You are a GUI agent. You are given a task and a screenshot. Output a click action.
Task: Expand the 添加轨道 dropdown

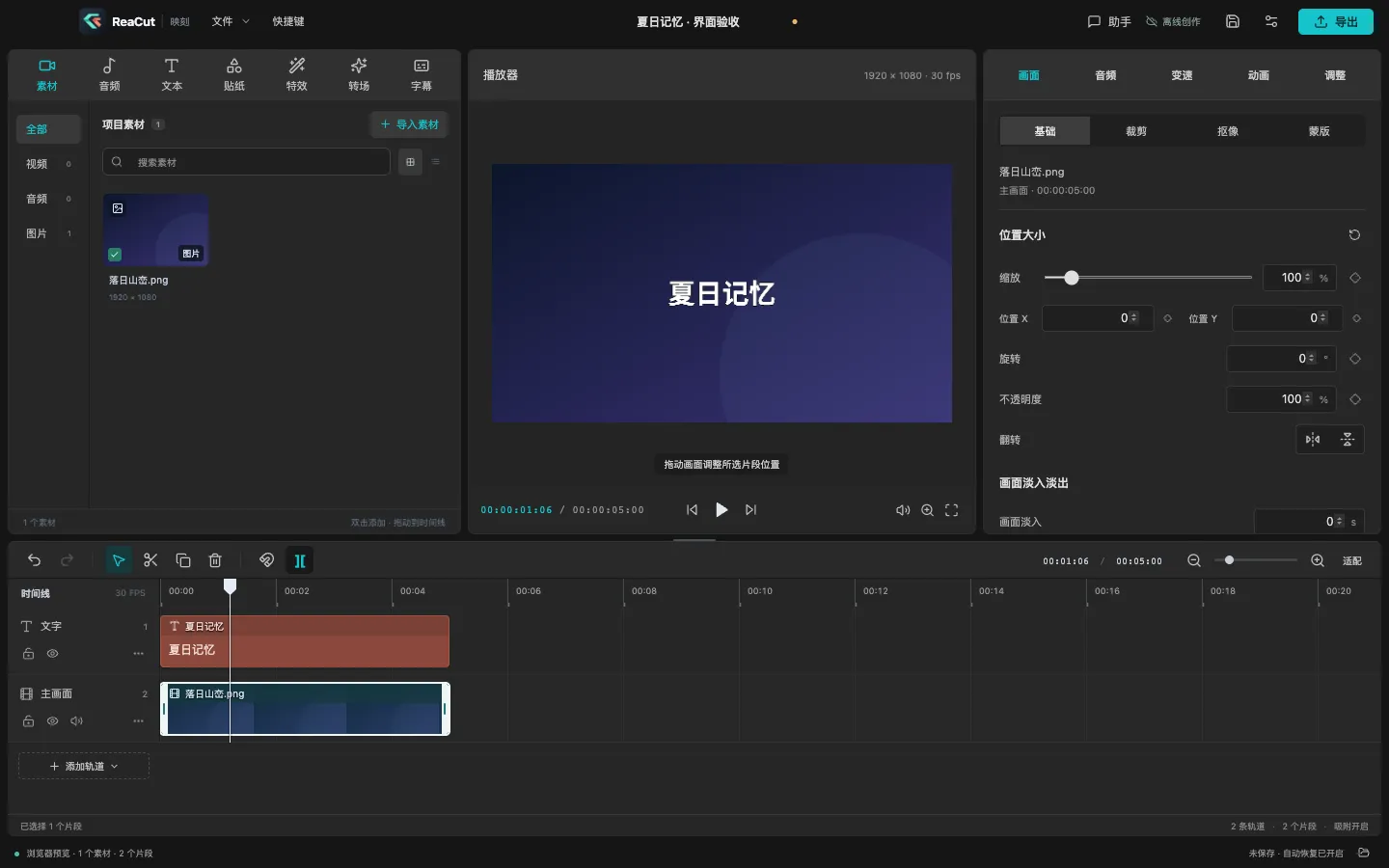[x=84, y=766]
